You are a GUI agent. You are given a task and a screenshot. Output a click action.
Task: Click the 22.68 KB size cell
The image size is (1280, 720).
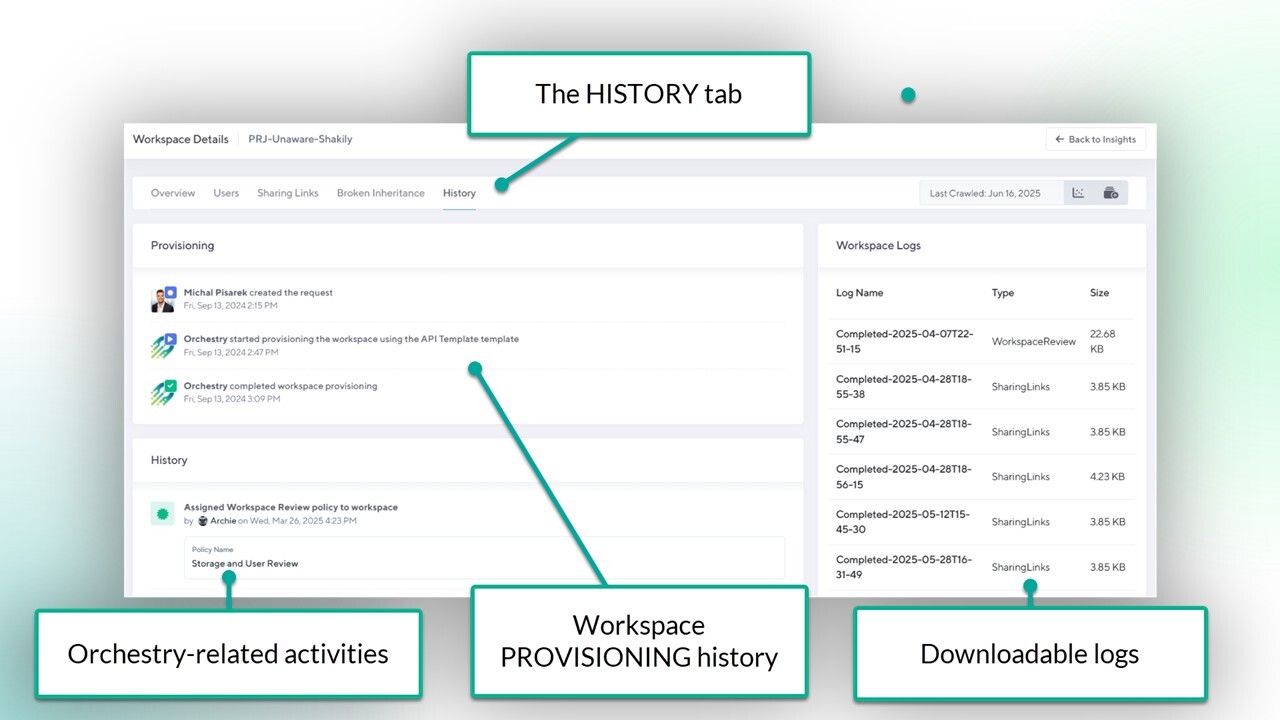click(x=1102, y=342)
